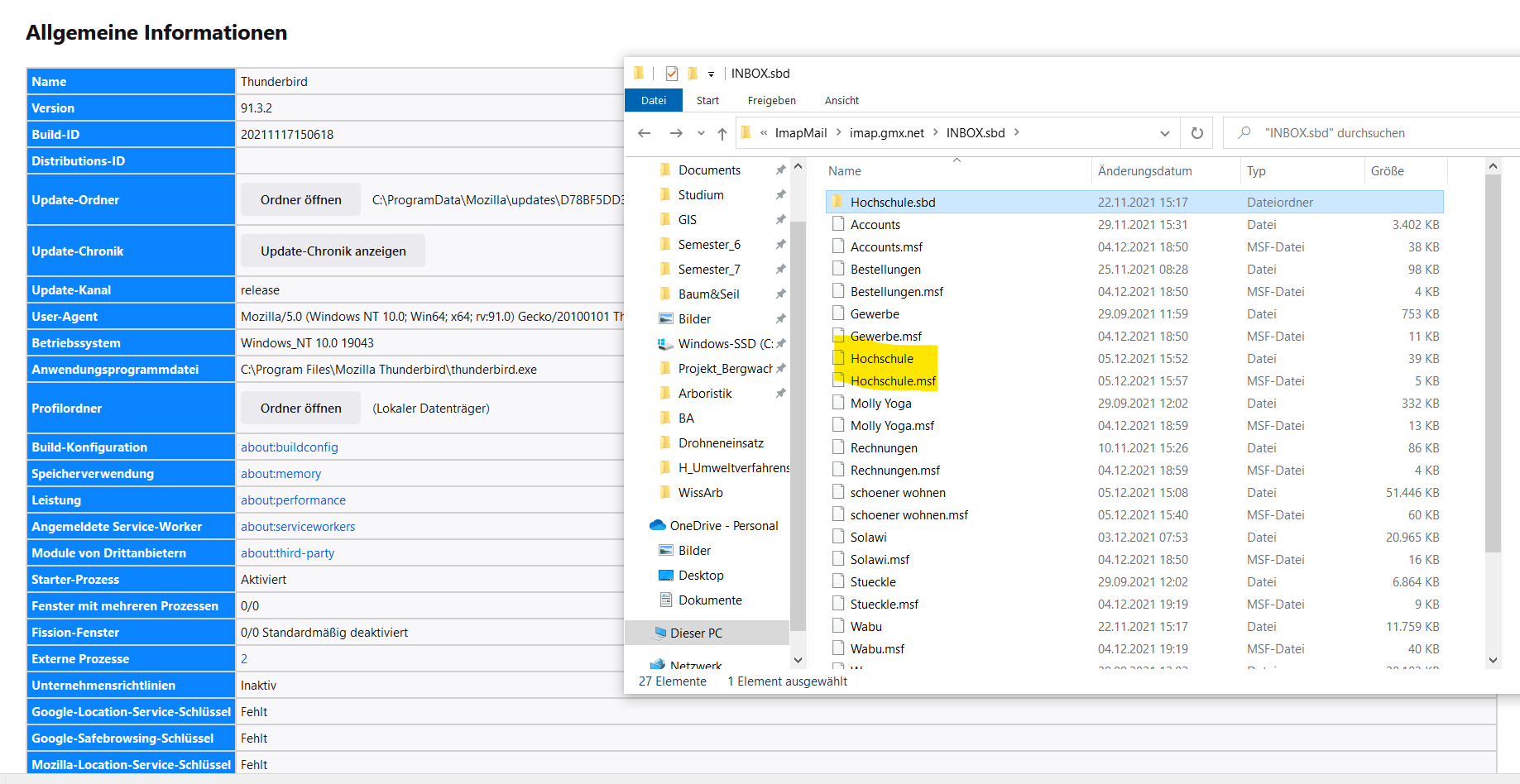Open recent locations dropdown arrow
This screenshot has width=1520, height=784.
coord(701,133)
